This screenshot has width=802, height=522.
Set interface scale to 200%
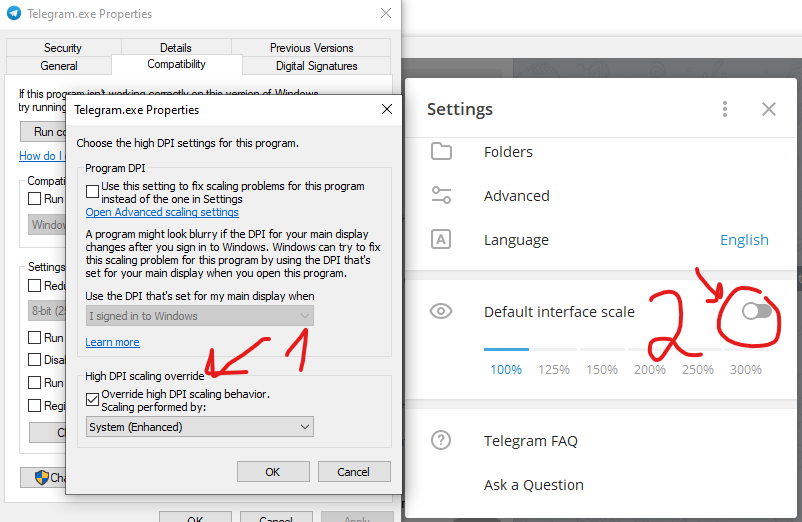pyautogui.click(x=650, y=369)
